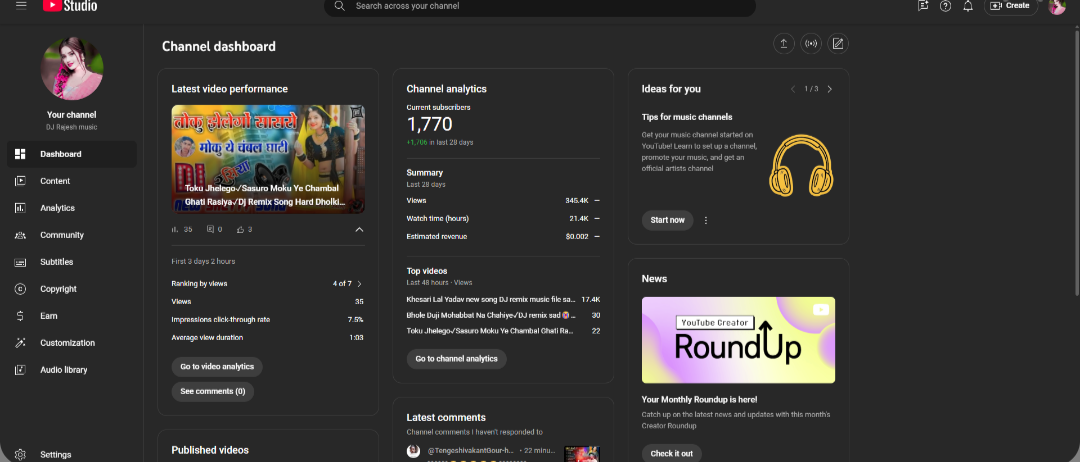
Task: Click the create post icon
Action: click(838, 44)
